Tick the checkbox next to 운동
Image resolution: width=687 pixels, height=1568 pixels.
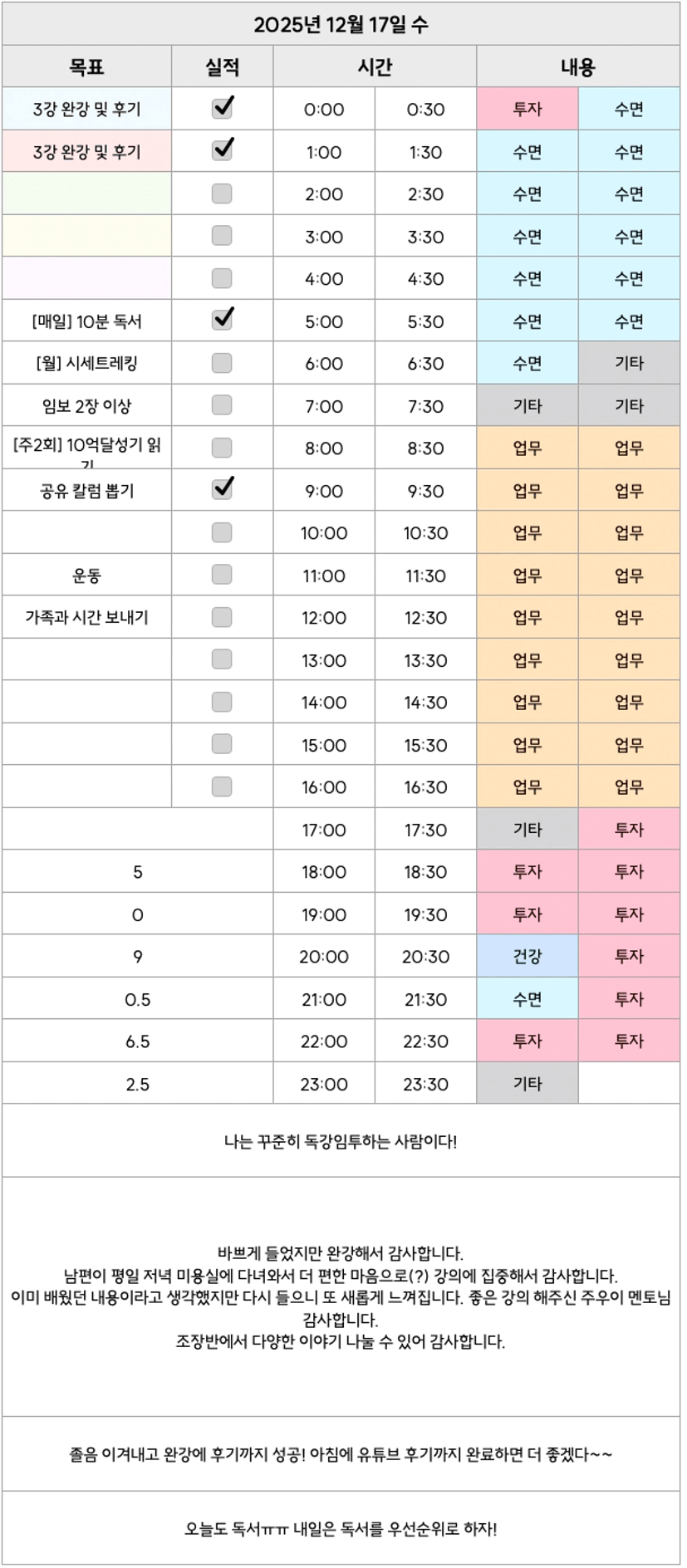point(222,575)
